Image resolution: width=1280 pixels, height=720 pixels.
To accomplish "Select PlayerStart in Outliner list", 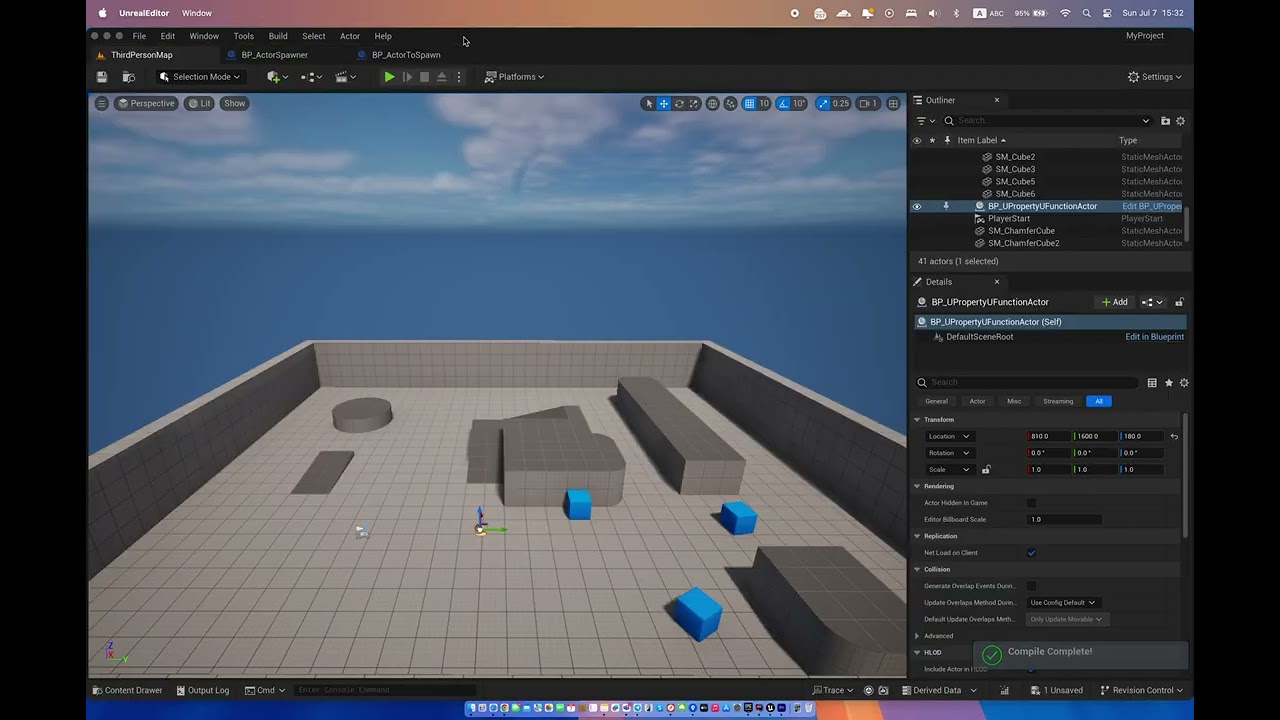I will (x=1009, y=218).
